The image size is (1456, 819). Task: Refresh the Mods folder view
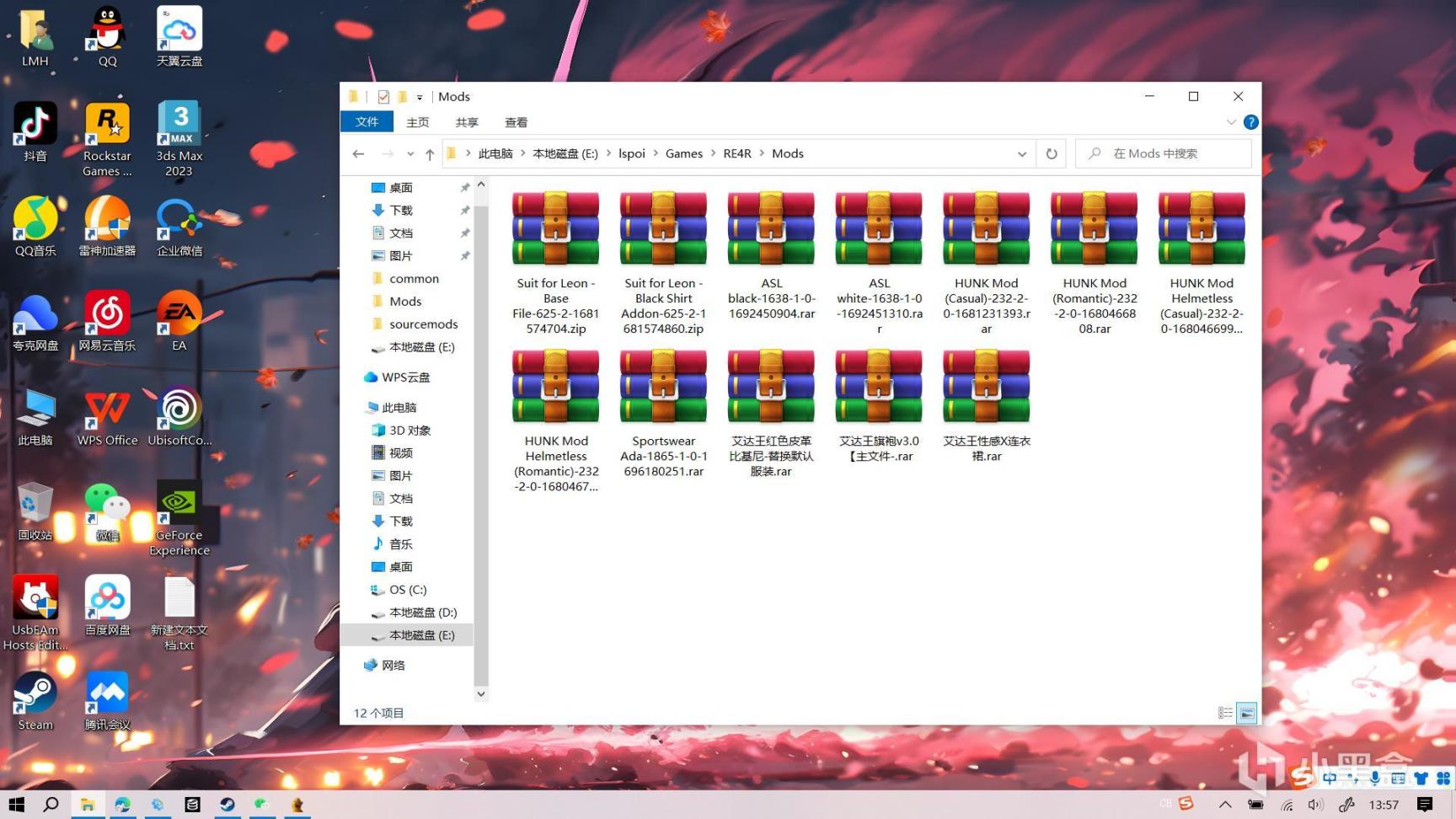coord(1052,153)
